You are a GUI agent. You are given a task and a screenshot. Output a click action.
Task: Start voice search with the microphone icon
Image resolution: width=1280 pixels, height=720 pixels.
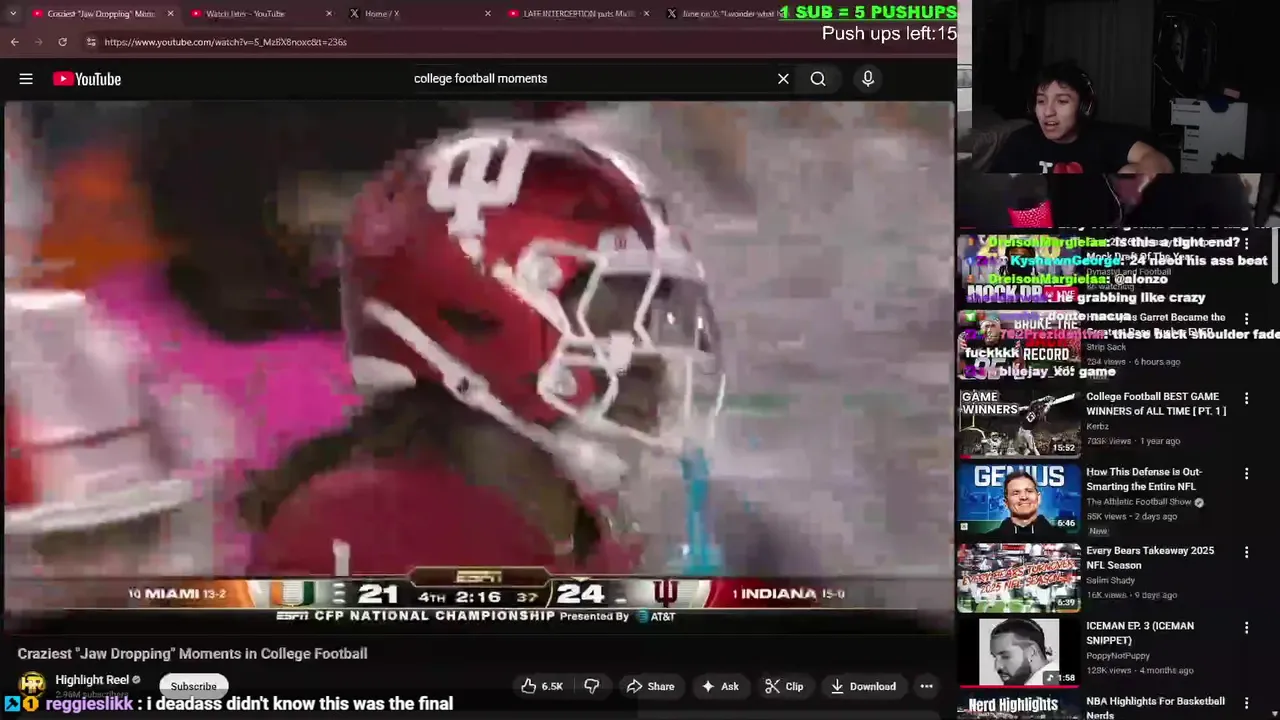pos(868,79)
